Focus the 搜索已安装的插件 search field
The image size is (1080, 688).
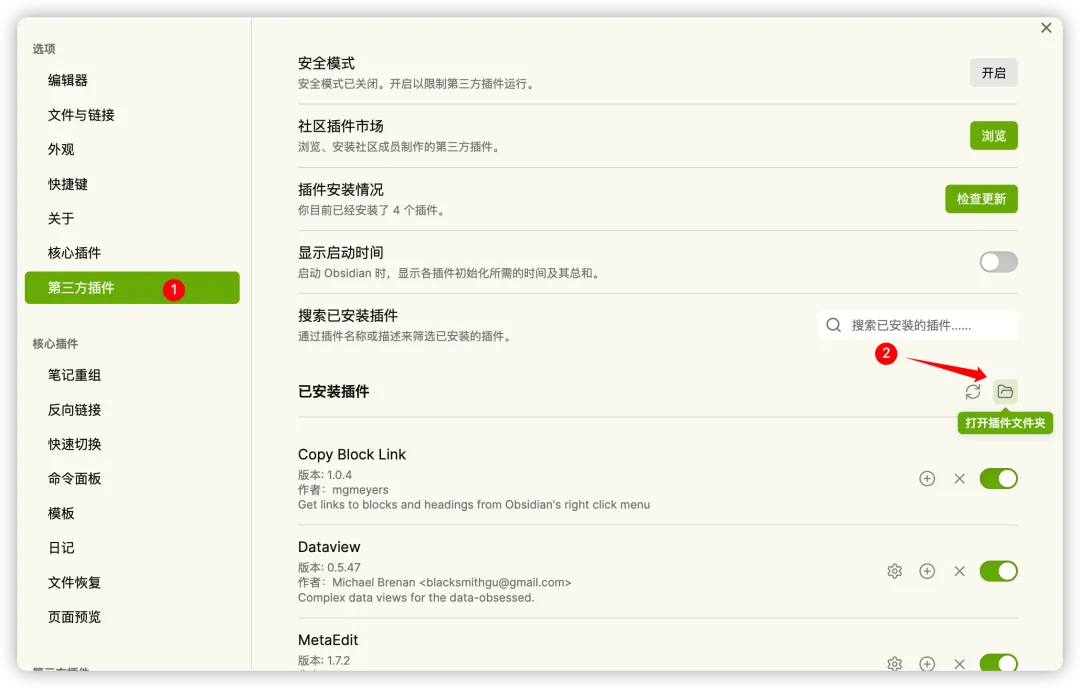coord(917,325)
